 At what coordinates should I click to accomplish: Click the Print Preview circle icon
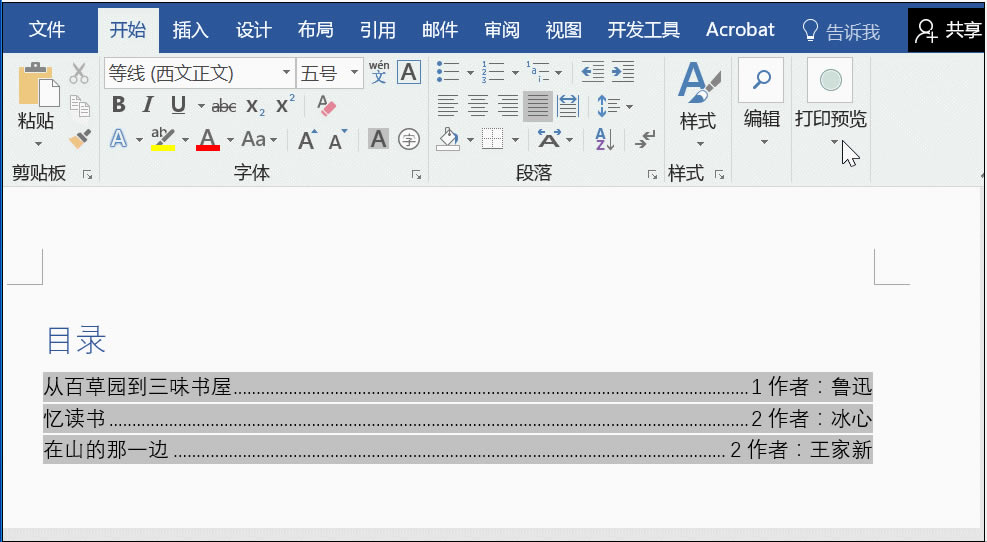pyautogui.click(x=830, y=80)
